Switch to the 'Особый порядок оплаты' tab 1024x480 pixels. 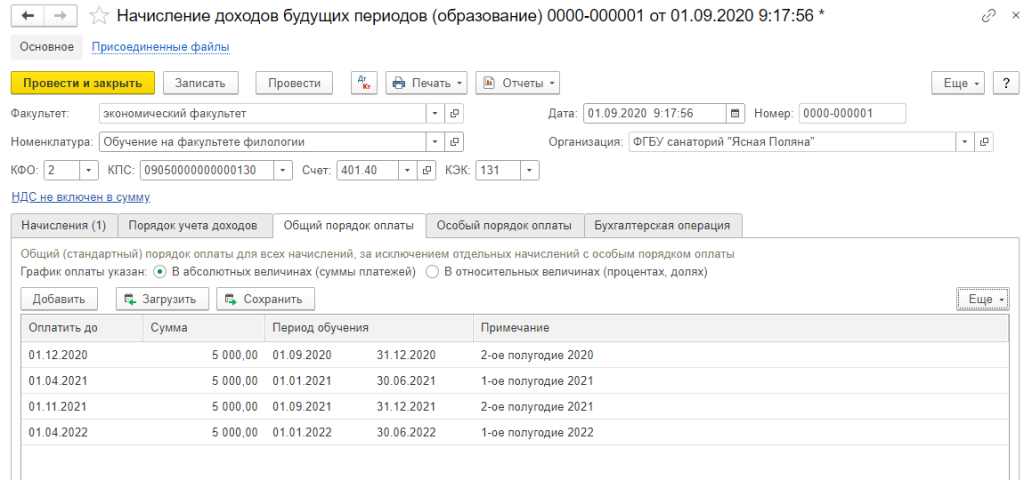click(x=503, y=225)
